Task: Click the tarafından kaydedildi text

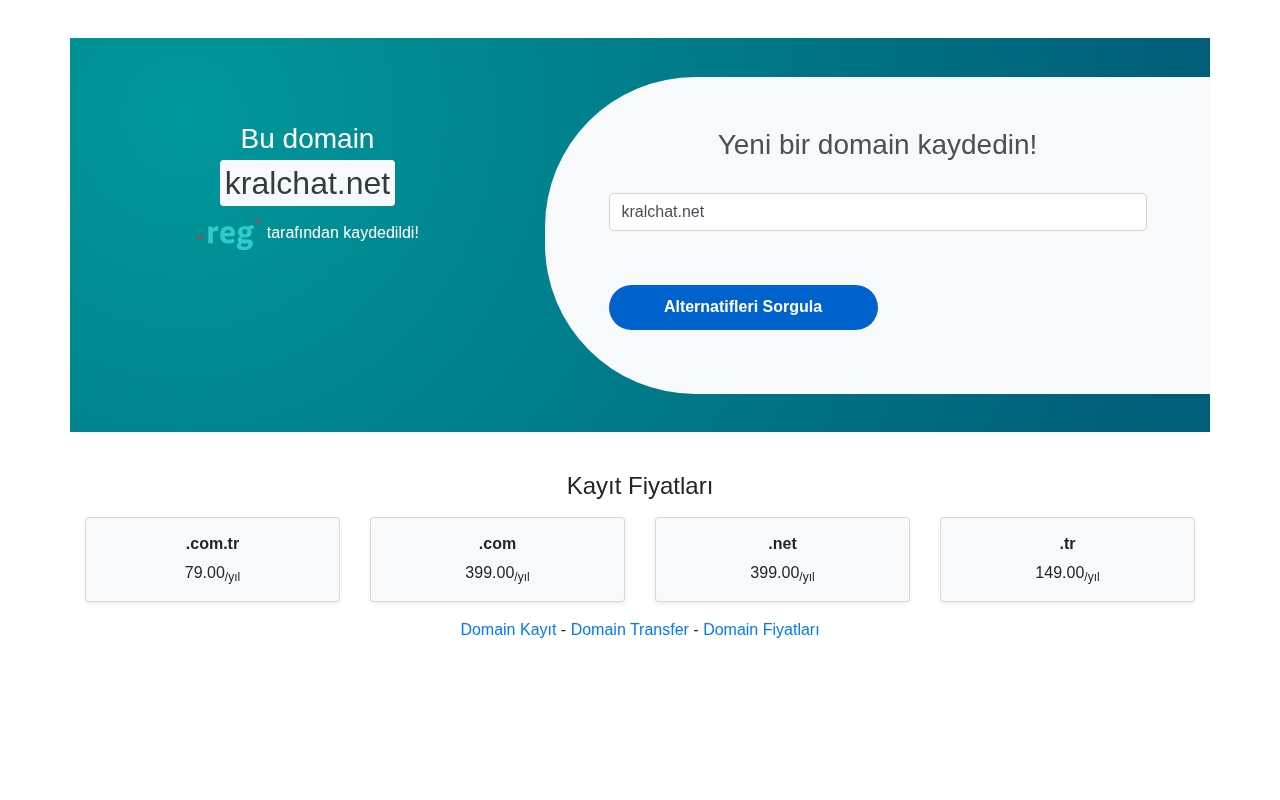Action: [x=343, y=233]
